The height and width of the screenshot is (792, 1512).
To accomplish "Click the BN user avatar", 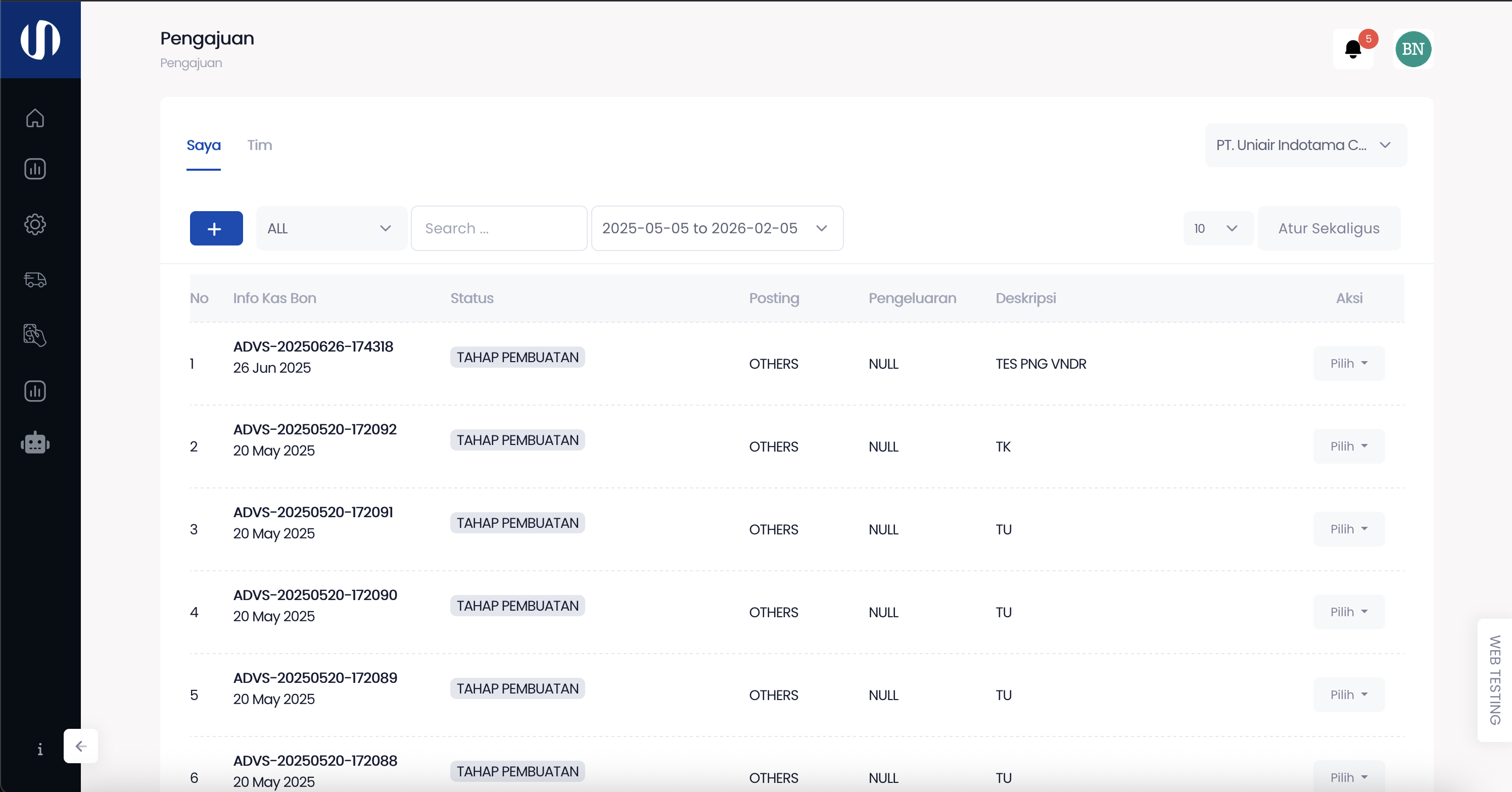I will [x=1412, y=49].
